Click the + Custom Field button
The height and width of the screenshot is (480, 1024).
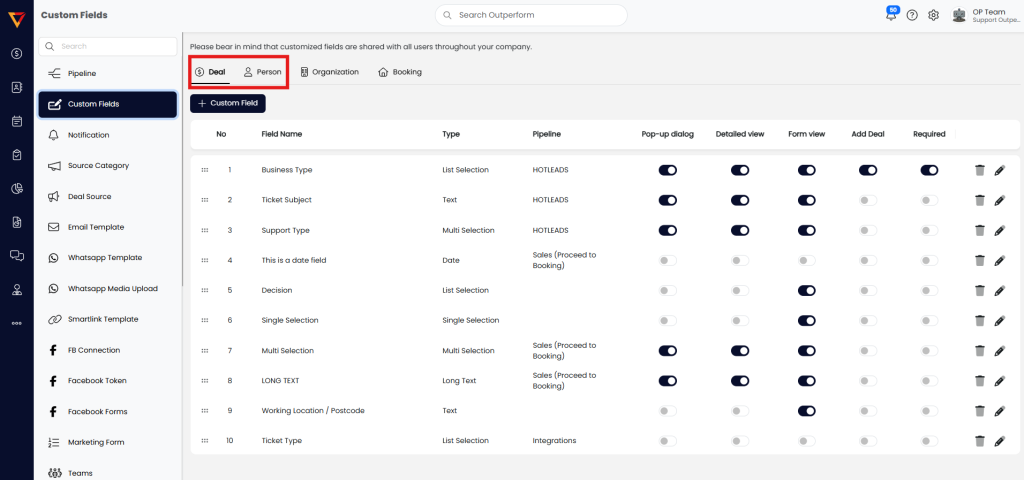228,103
